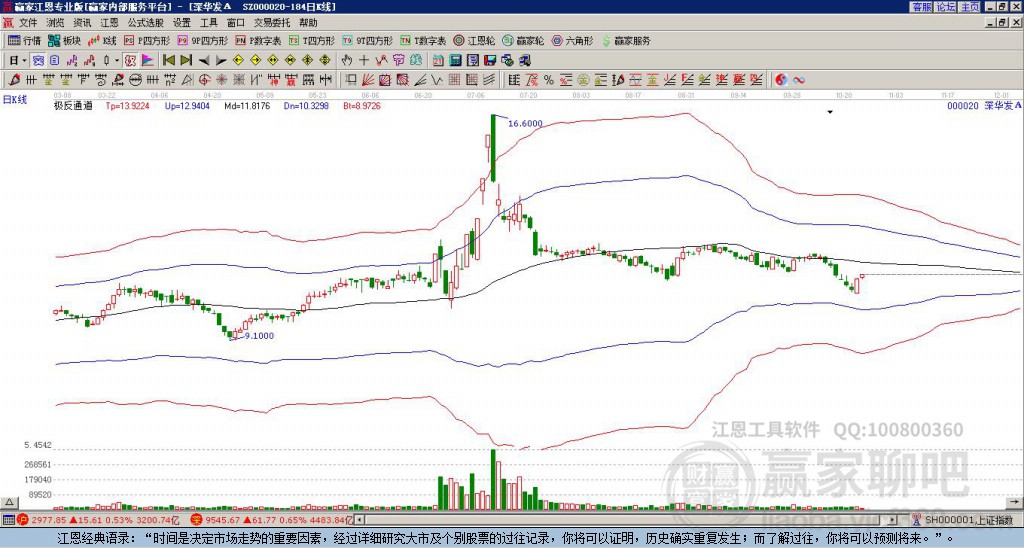
Task: Open the 9P四方形 tool
Action: (202, 40)
